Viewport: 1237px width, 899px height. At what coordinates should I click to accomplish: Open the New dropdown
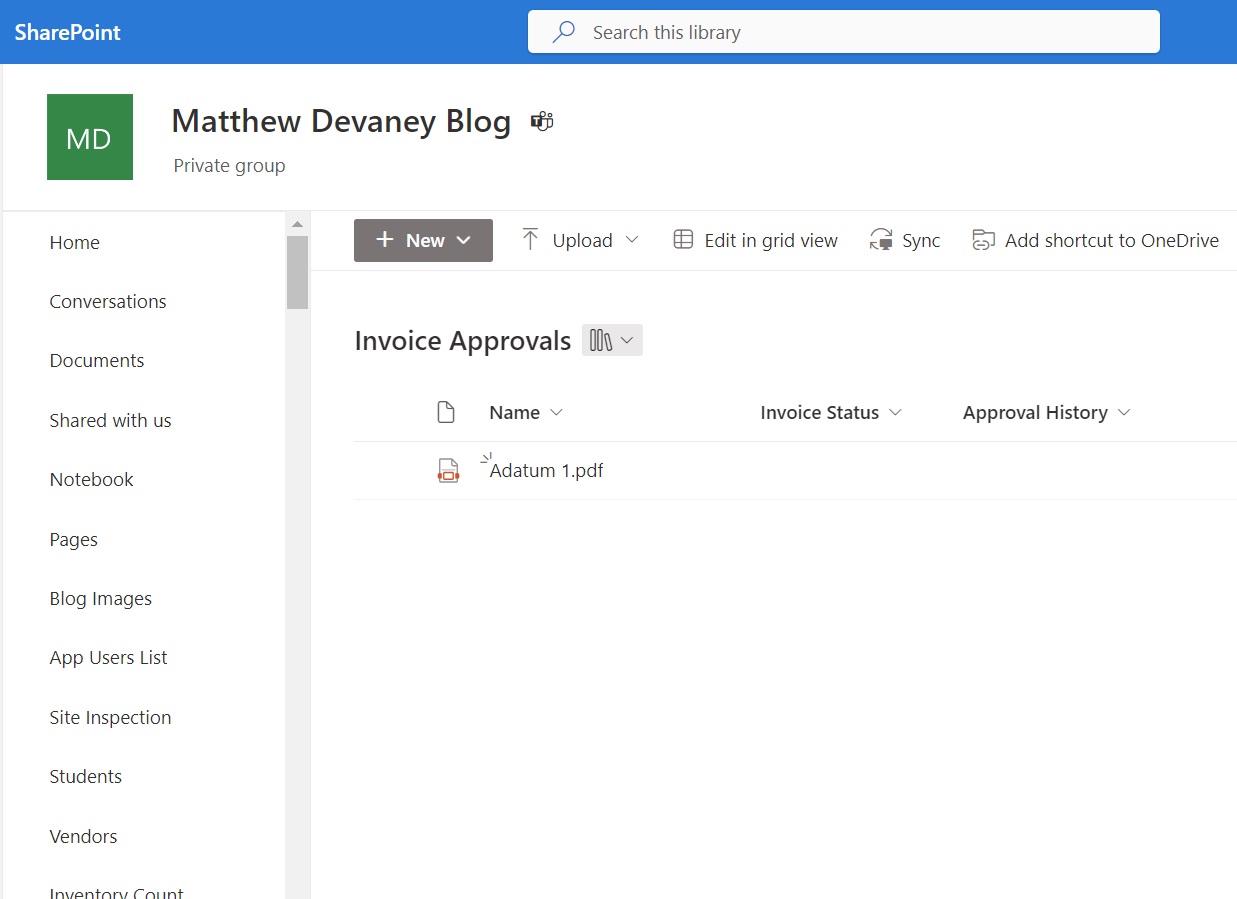click(x=422, y=240)
